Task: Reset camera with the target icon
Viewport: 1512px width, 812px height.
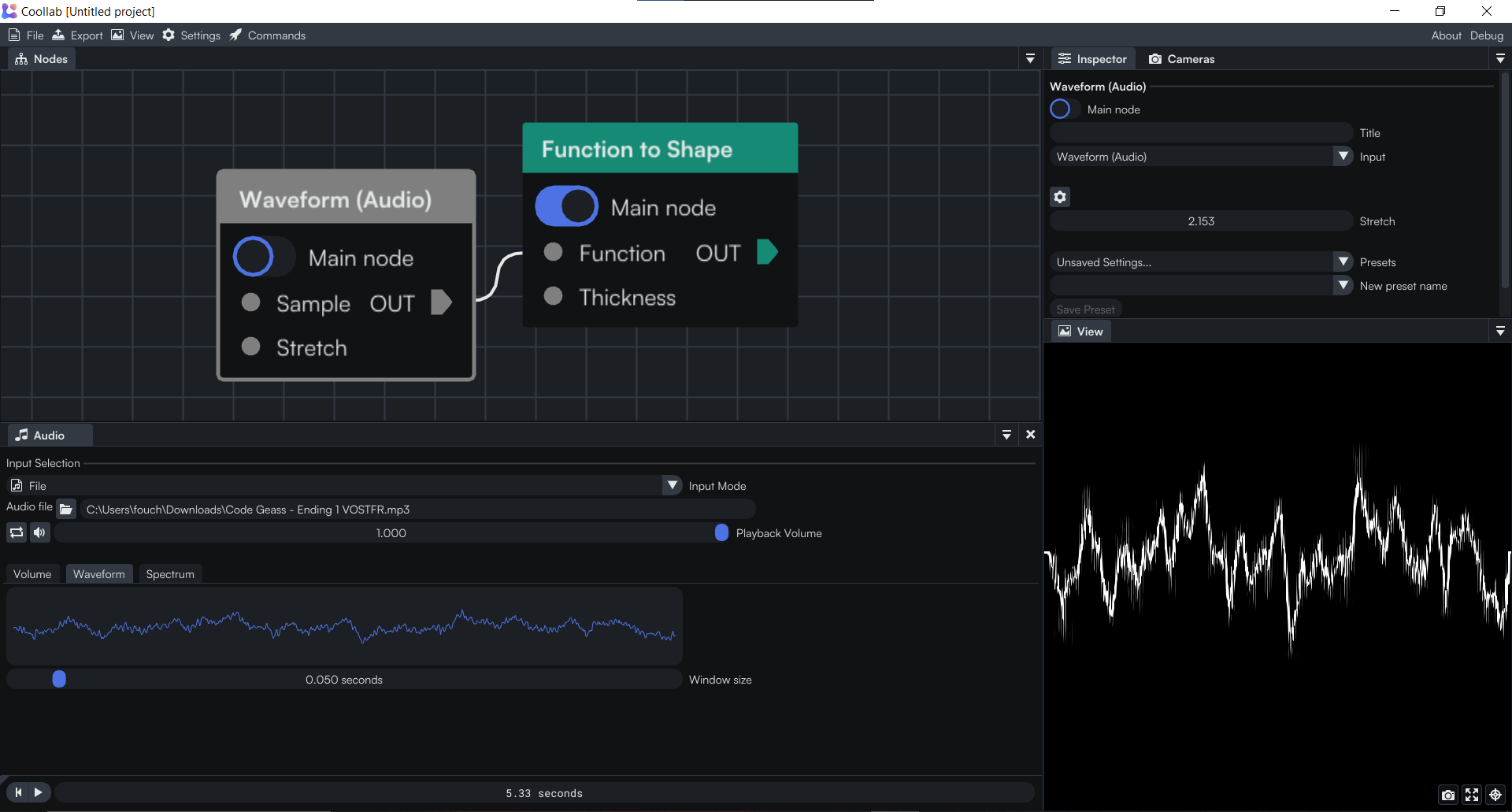Action: coord(1495,795)
